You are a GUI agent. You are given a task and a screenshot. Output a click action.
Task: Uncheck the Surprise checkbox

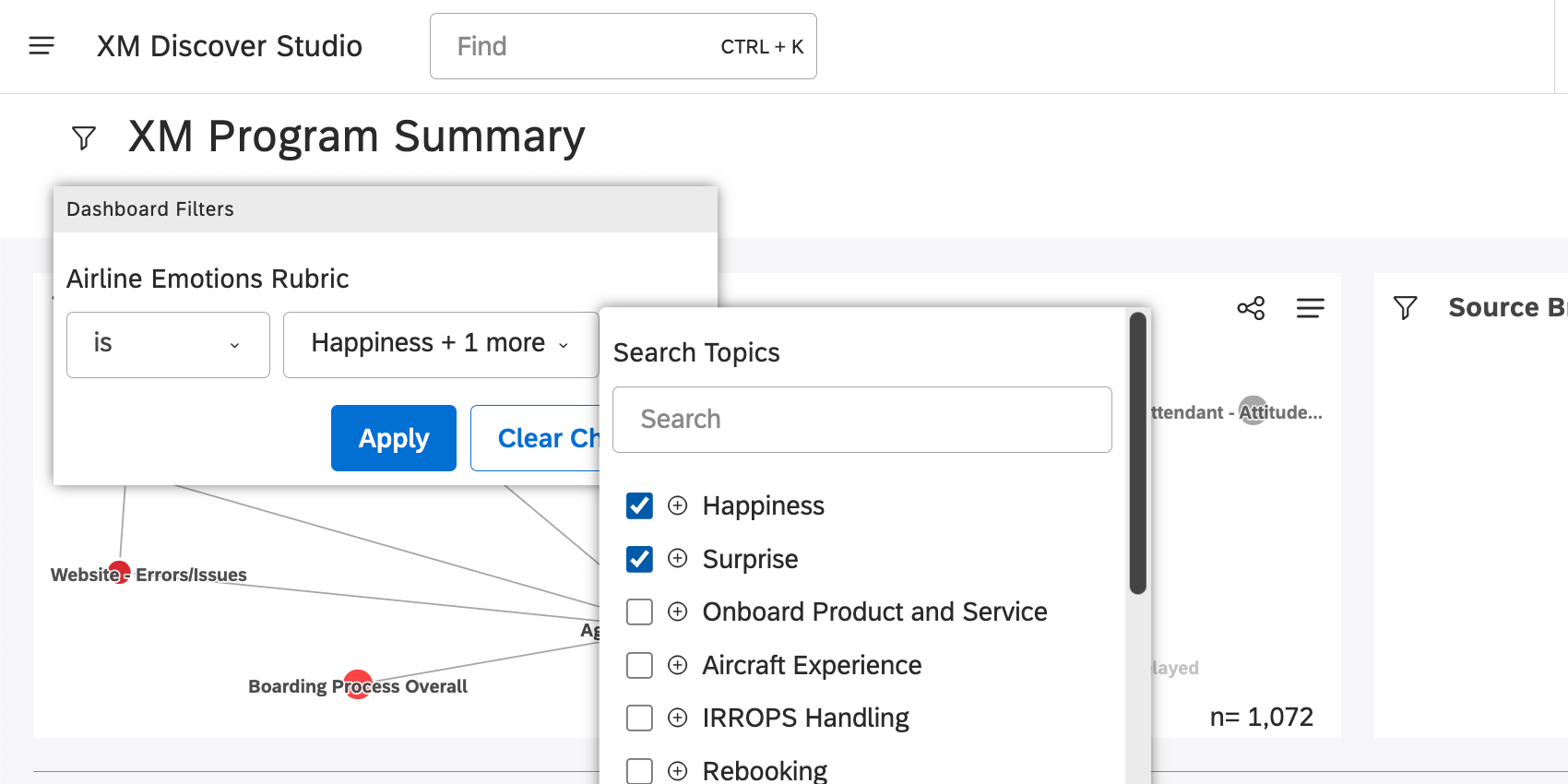[639, 559]
